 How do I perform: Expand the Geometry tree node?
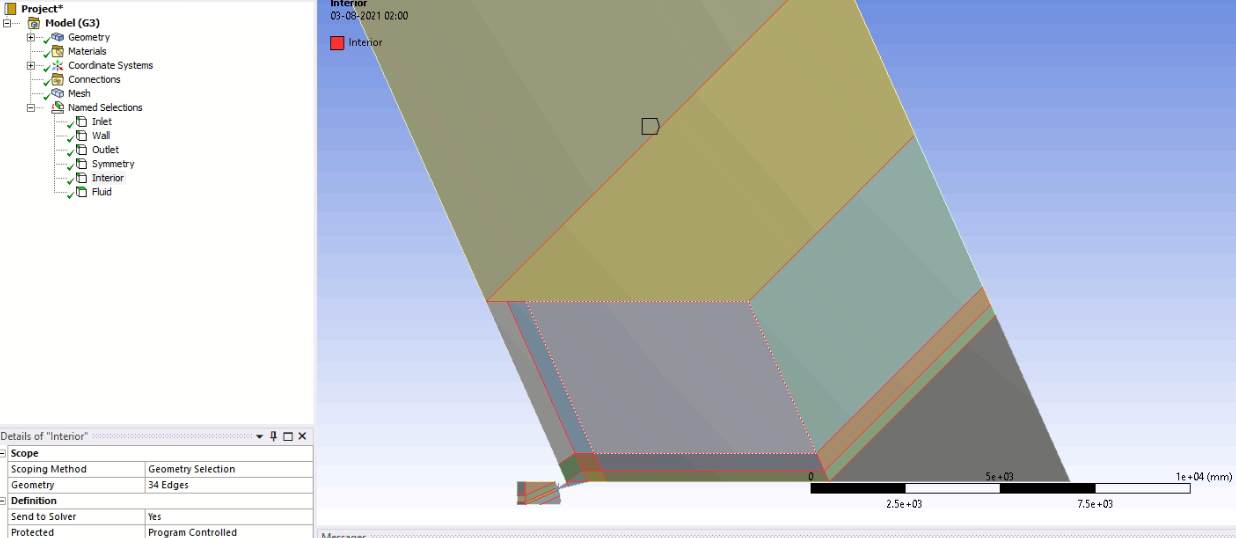(31, 37)
